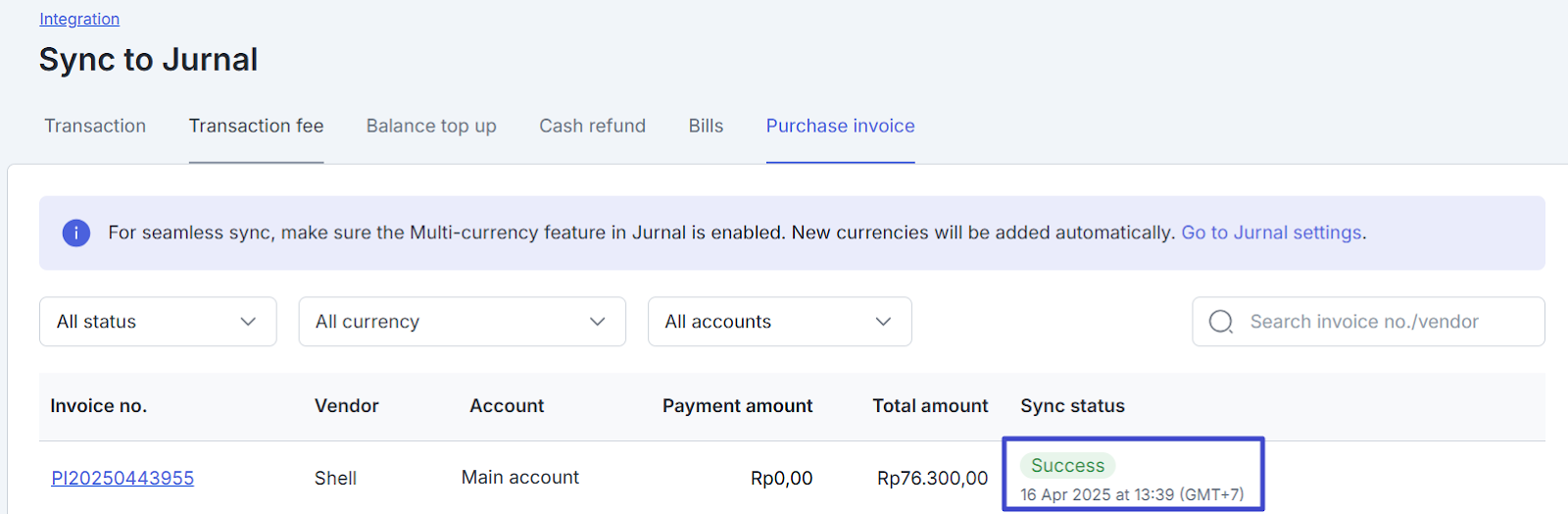Click the All accounts chevron arrow
The height and width of the screenshot is (514, 1568).
883,322
